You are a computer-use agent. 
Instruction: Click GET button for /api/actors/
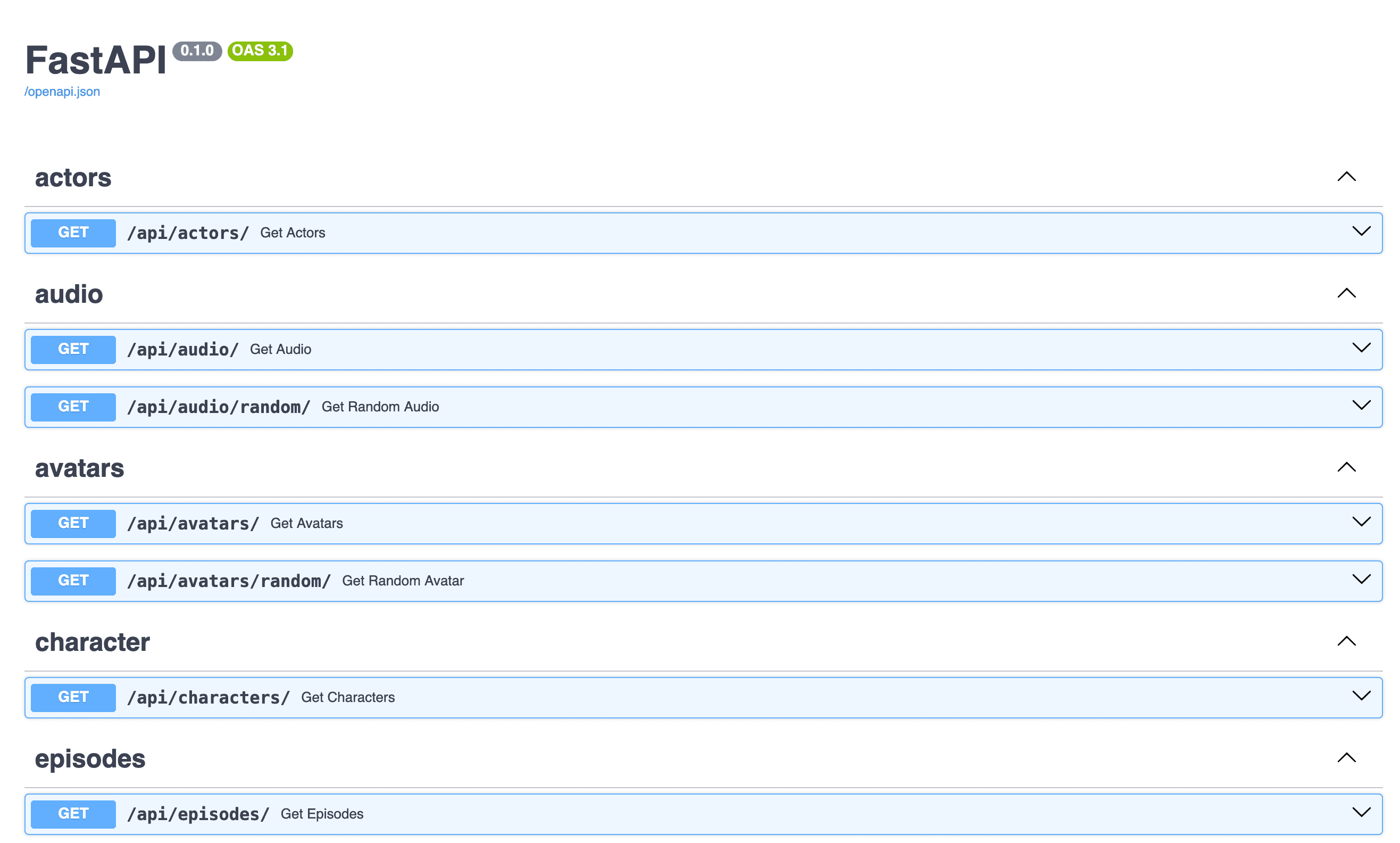(x=73, y=233)
